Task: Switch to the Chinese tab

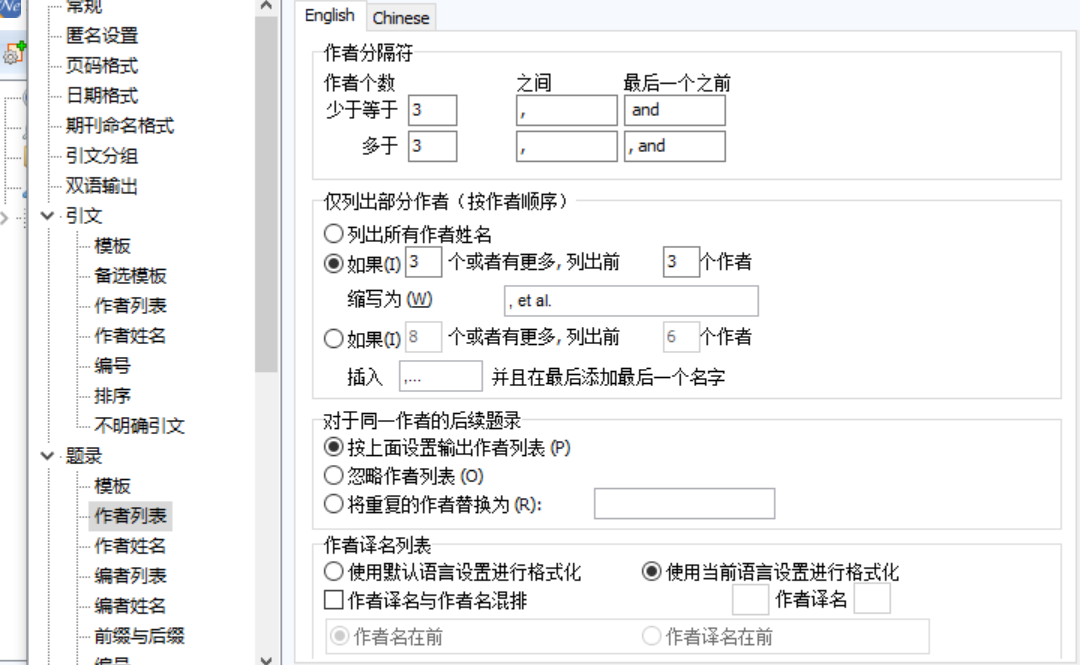Action: tap(400, 18)
